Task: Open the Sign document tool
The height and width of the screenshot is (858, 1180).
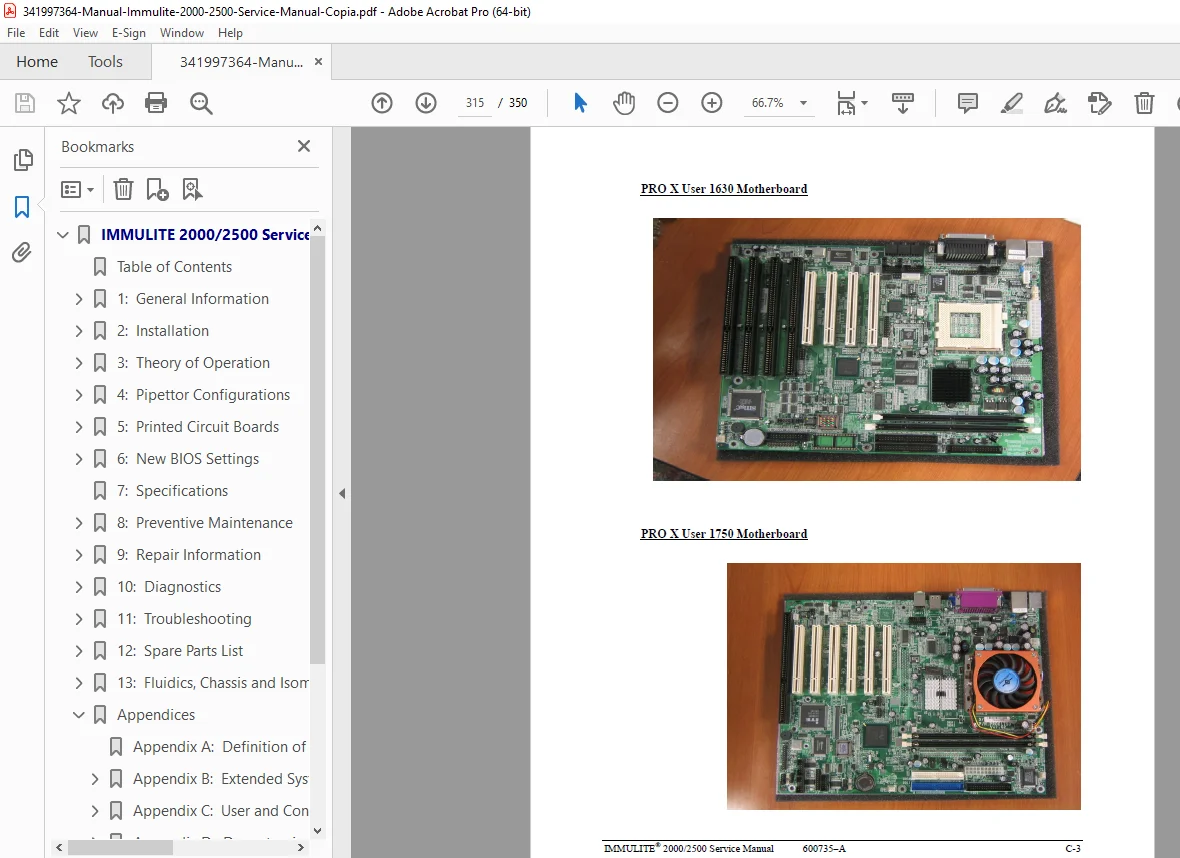Action: pyautogui.click(x=1055, y=103)
